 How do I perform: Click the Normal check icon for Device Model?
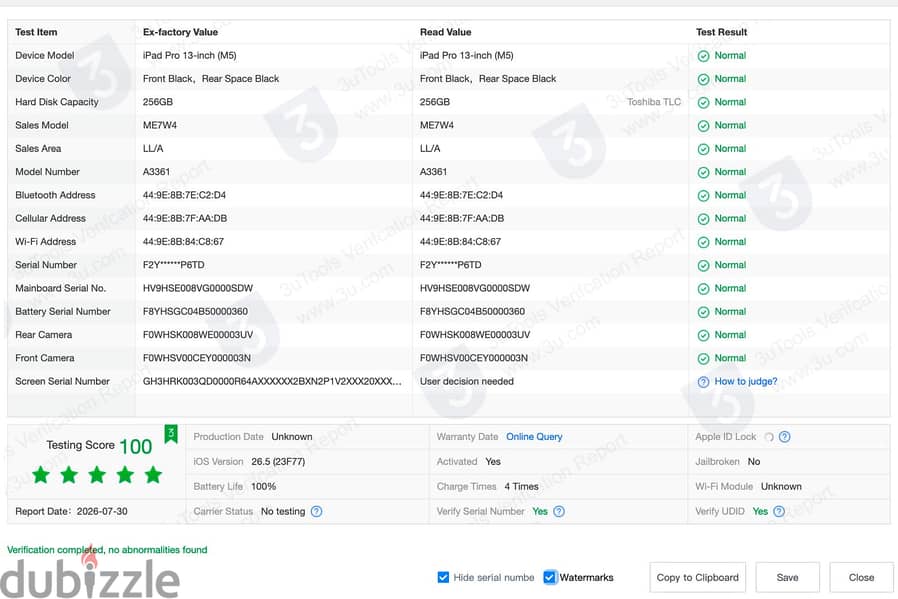click(x=703, y=56)
